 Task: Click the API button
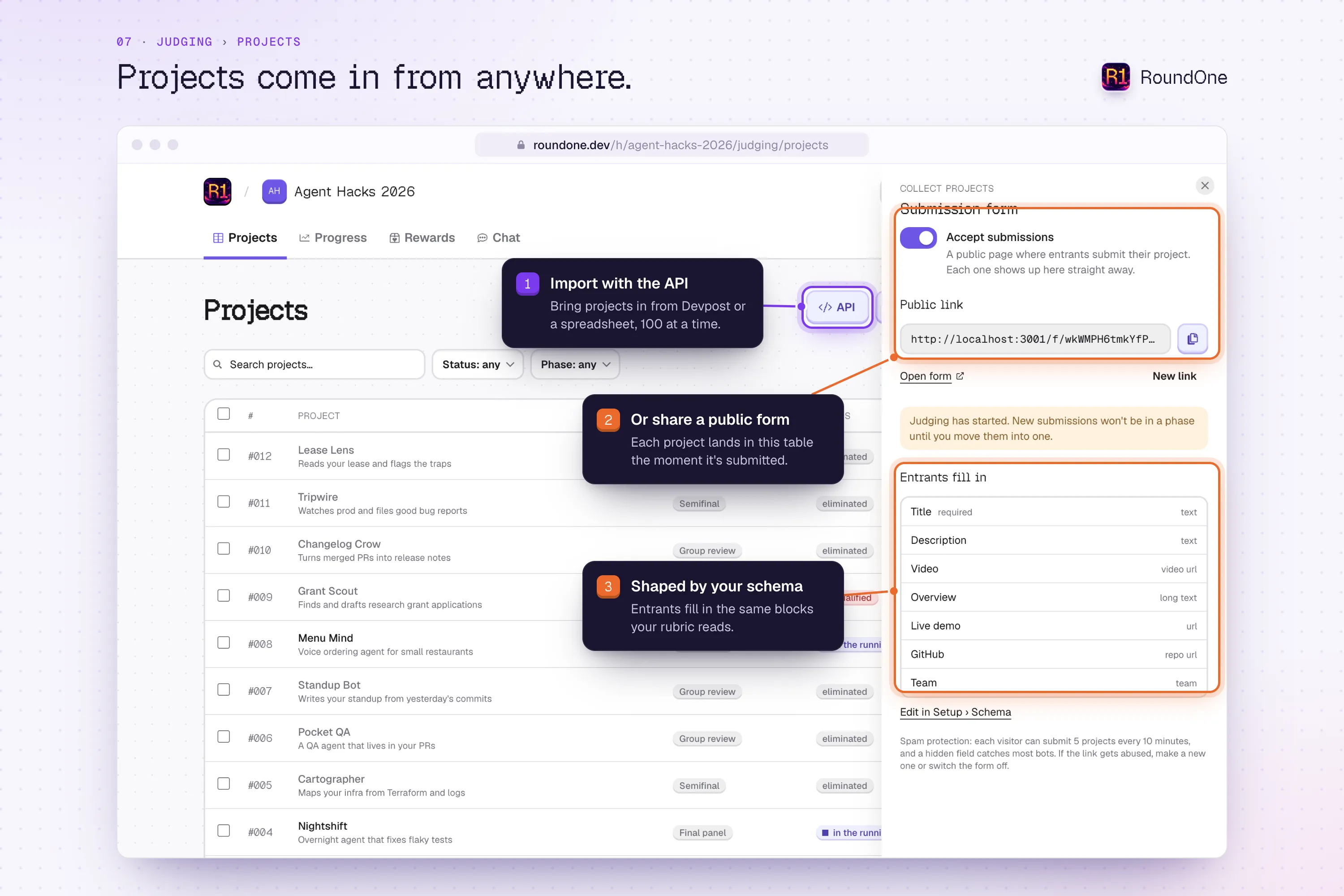click(x=837, y=307)
